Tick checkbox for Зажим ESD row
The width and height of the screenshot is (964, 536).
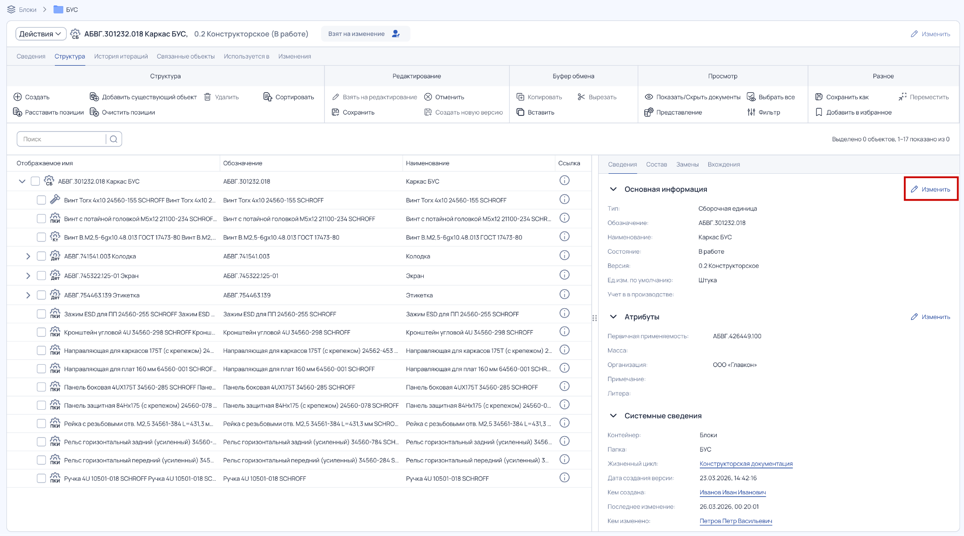click(x=41, y=314)
